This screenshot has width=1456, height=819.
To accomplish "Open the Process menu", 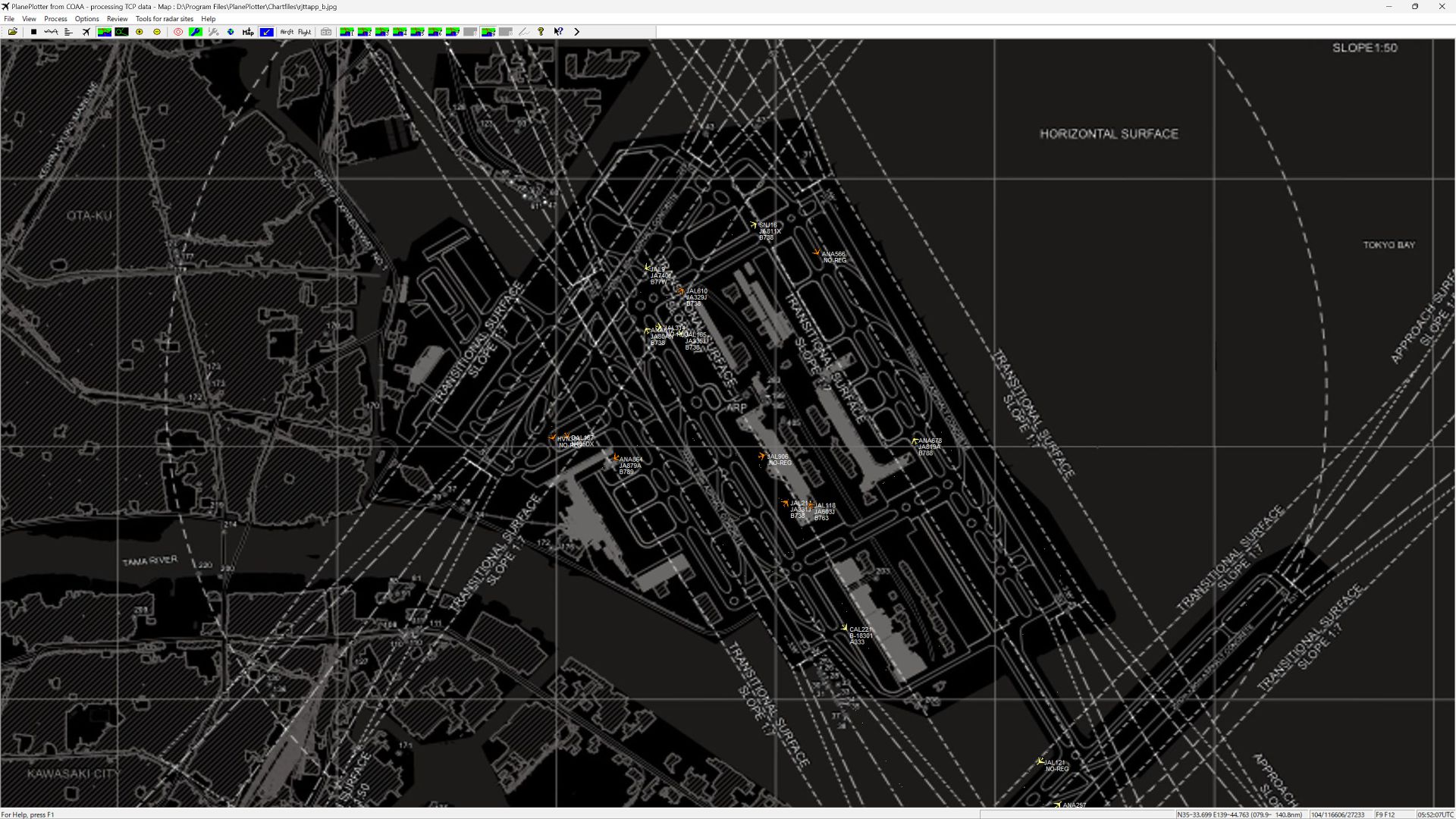I will pyautogui.click(x=55, y=19).
